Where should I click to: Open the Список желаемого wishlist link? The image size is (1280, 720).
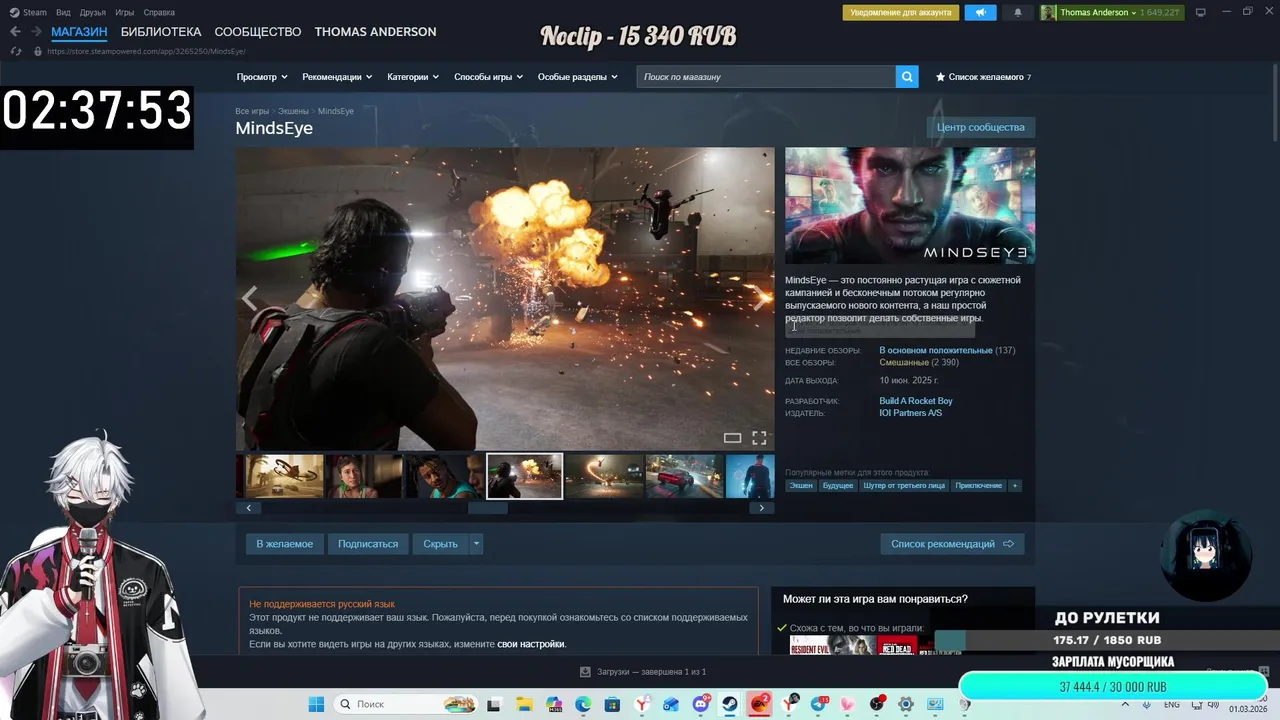click(x=983, y=77)
